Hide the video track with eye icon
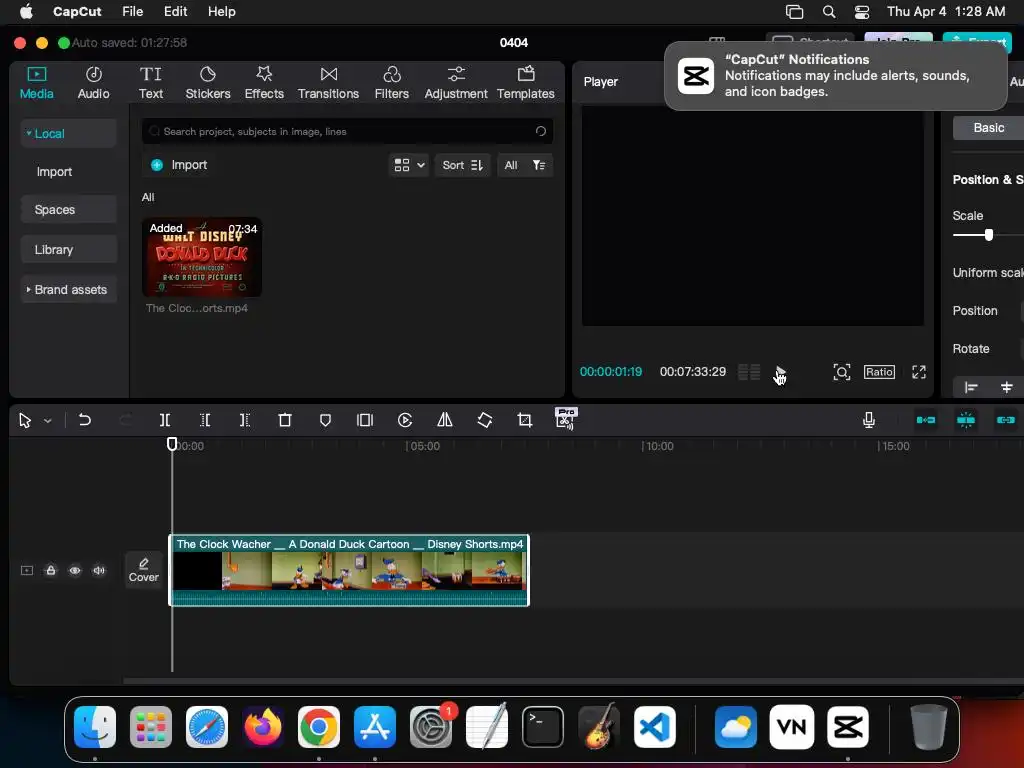The height and width of the screenshot is (768, 1024). coord(75,570)
